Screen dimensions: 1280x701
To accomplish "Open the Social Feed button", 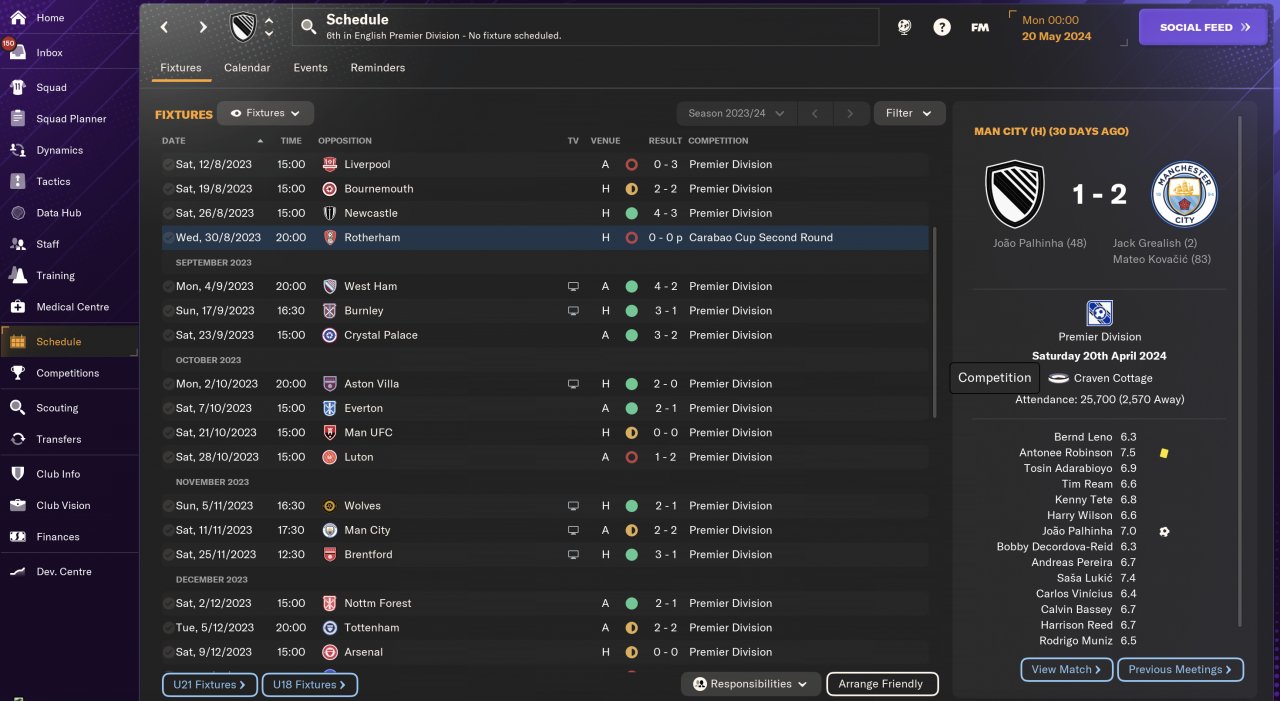I will (1203, 27).
